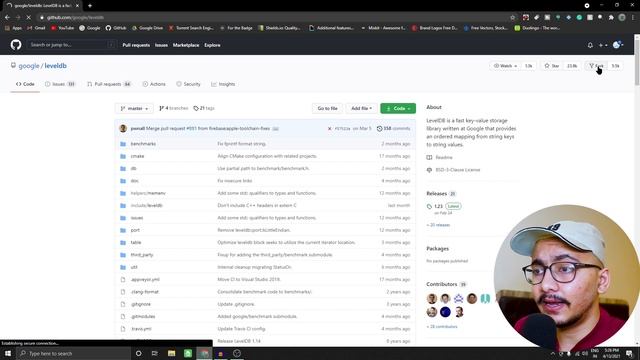Image resolution: width=640 pixels, height=360 pixels.
Task: Open the GitHub bookmark in bookmarks bar
Action: pyautogui.click(x=116, y=28)
